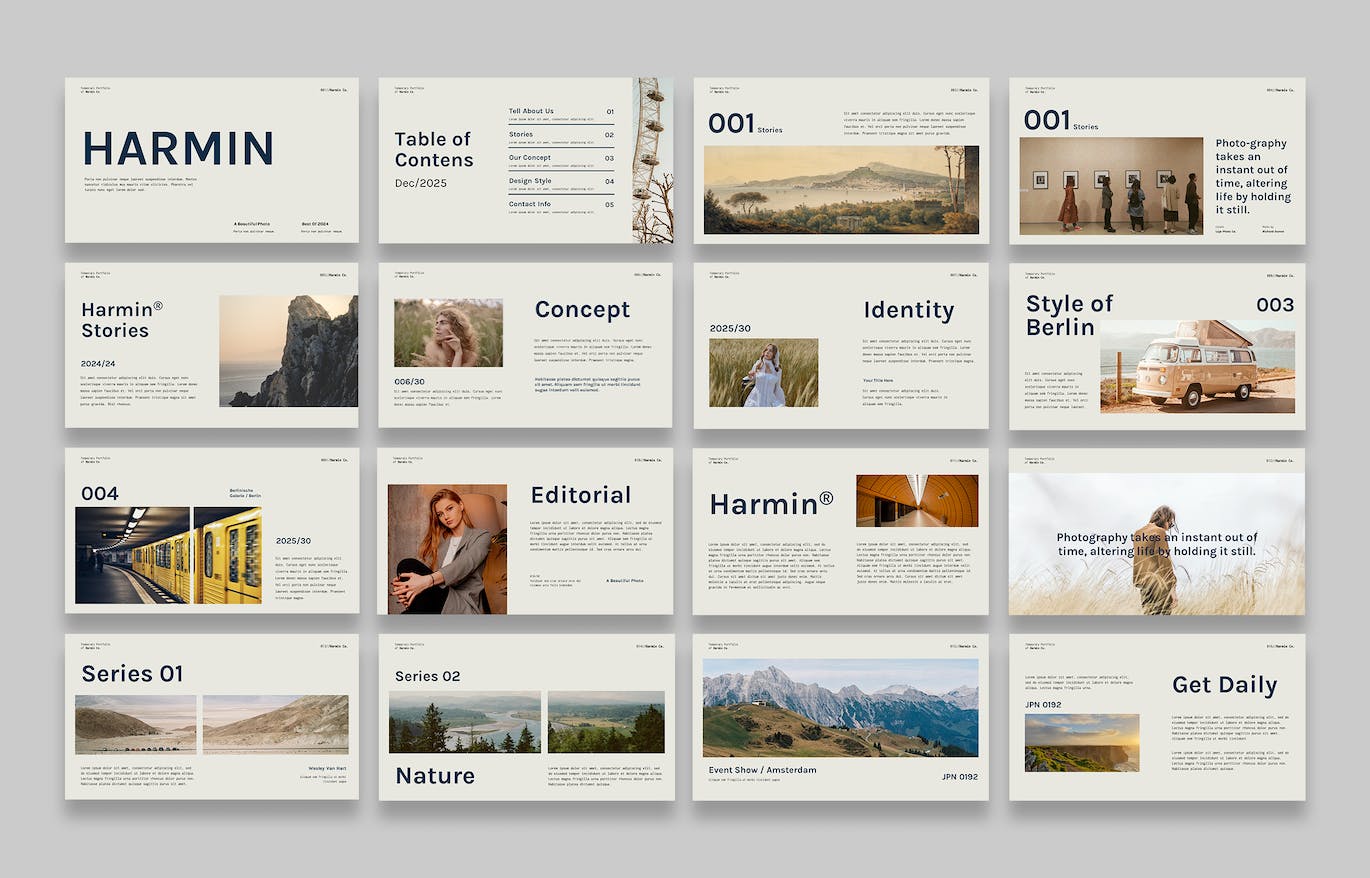The image size is (1370, 878).
Task: Click the art gallery visitors photo
Action: 1111,185
